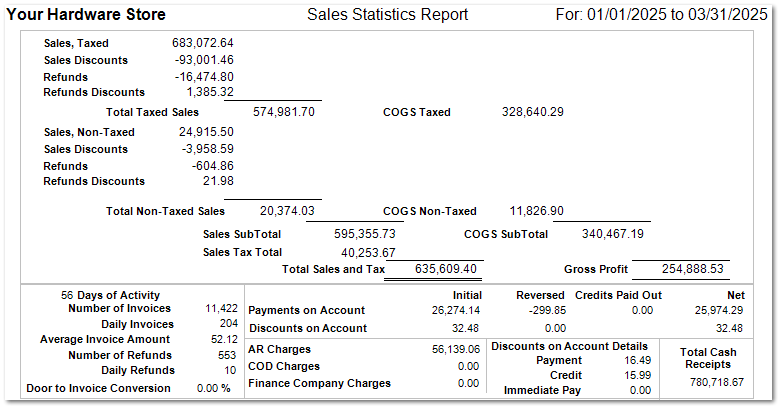Select Payments on Account initial 26,274.14

pyautogui.click(x=456, y=310)
